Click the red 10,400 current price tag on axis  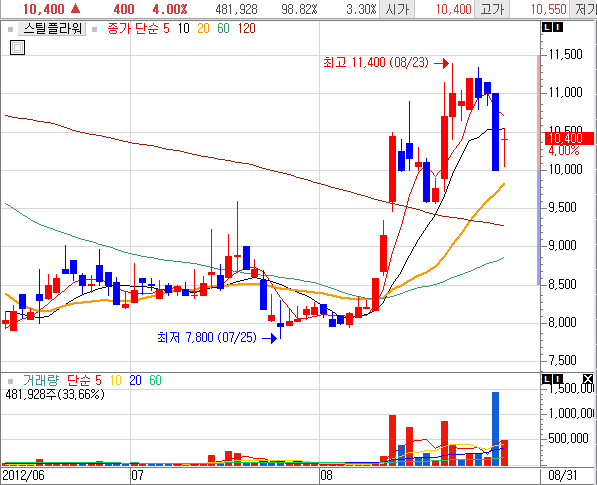tap(569, 138)
